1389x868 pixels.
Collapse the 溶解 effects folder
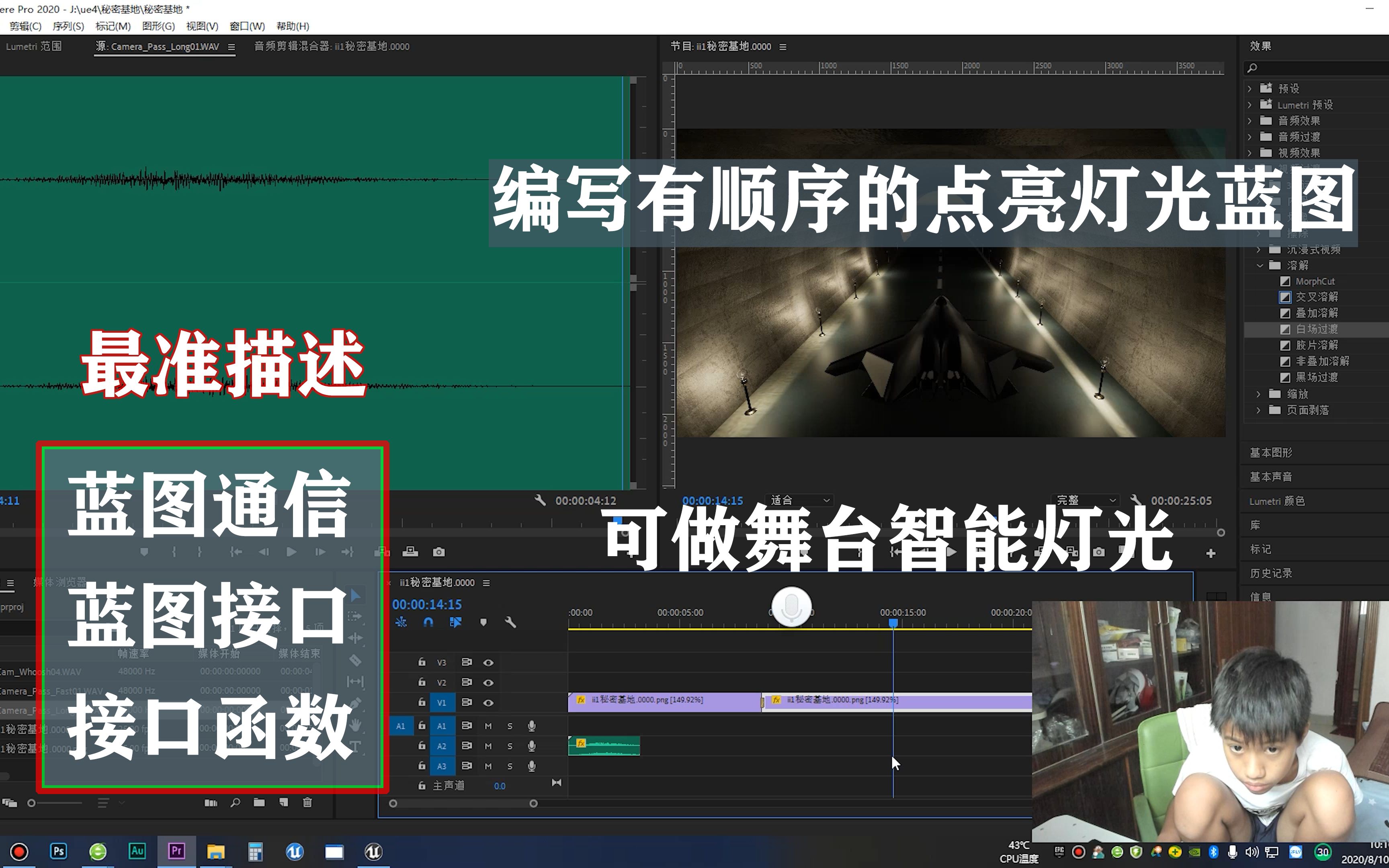pyautogui.click(x=1260, y=265)
